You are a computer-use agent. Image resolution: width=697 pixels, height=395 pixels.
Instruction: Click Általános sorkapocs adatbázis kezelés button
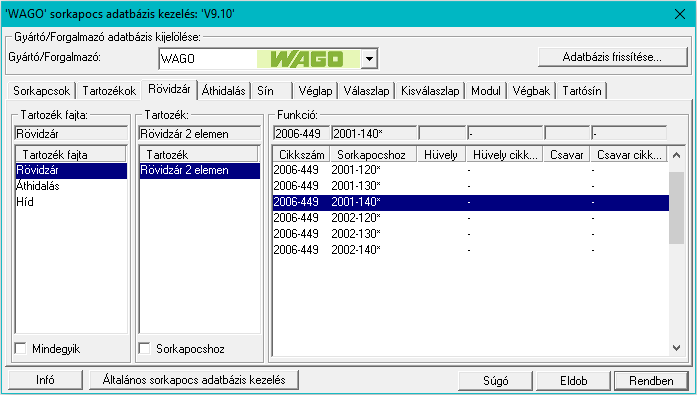click(x=194, y=380)
